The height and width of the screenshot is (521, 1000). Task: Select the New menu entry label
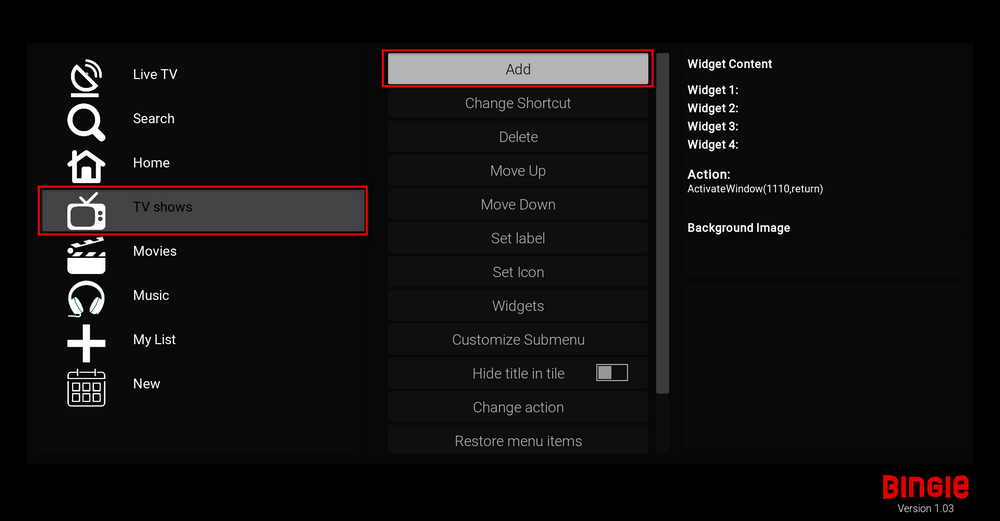(x=147, y=384)
